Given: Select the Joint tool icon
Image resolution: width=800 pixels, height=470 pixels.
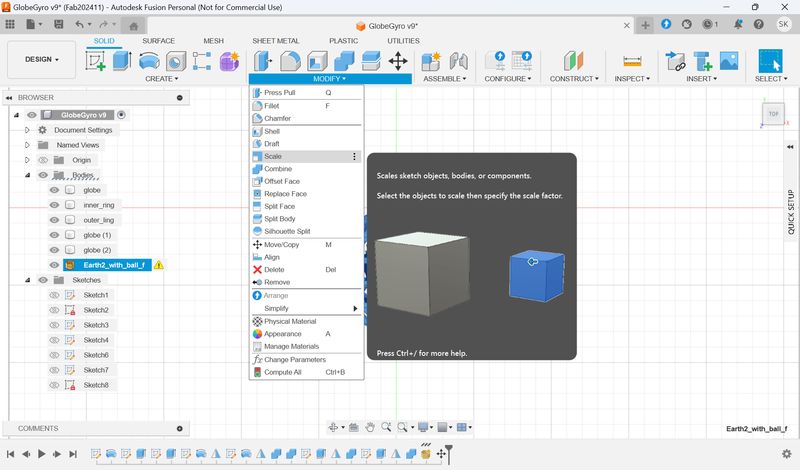Looking at the screenshot, I should [x=458, y=61].
